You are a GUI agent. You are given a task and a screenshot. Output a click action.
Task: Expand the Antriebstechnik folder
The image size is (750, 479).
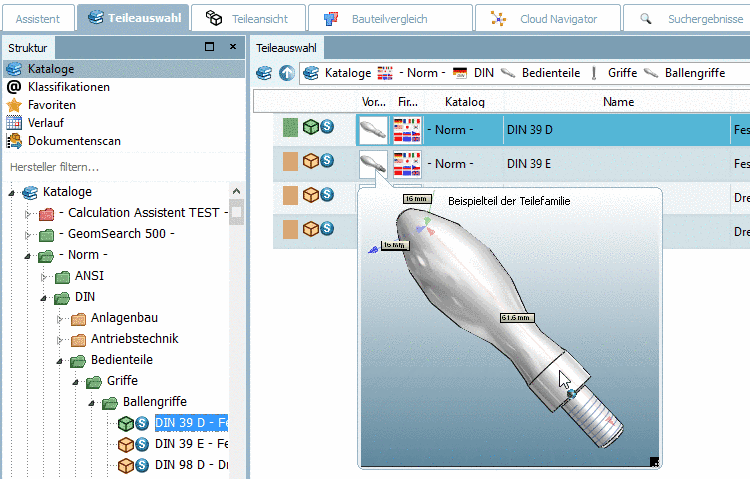60,340
